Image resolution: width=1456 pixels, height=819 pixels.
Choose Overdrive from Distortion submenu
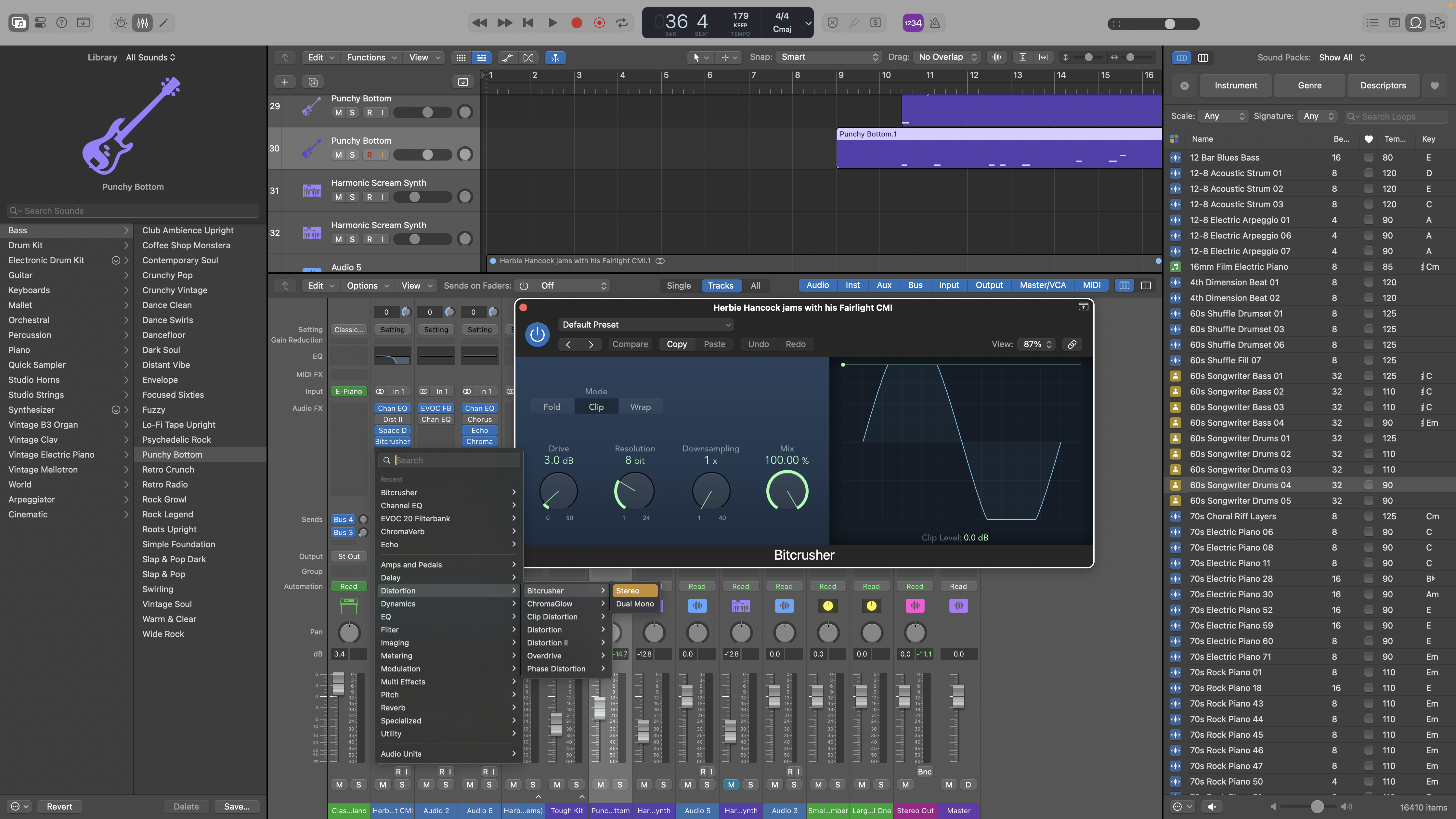[x=544, y=656]
